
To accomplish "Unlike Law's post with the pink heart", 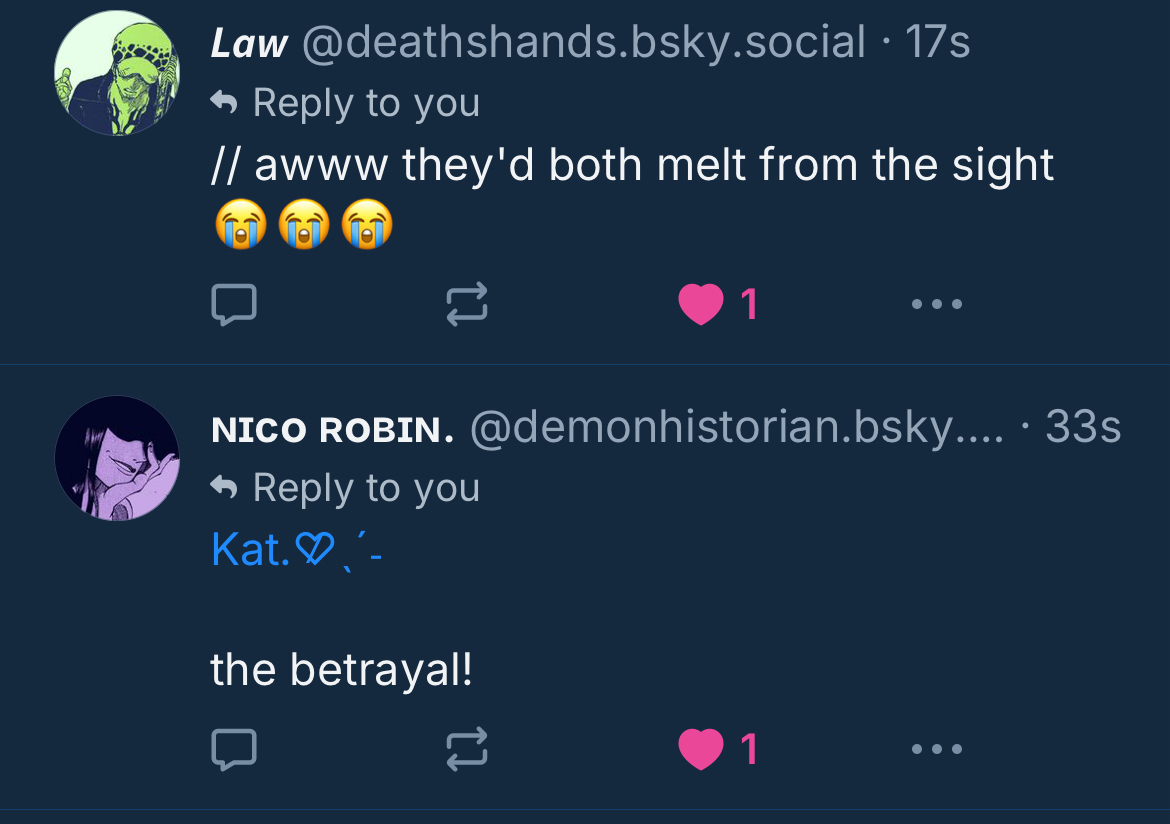I will click(x=701, y=304).
